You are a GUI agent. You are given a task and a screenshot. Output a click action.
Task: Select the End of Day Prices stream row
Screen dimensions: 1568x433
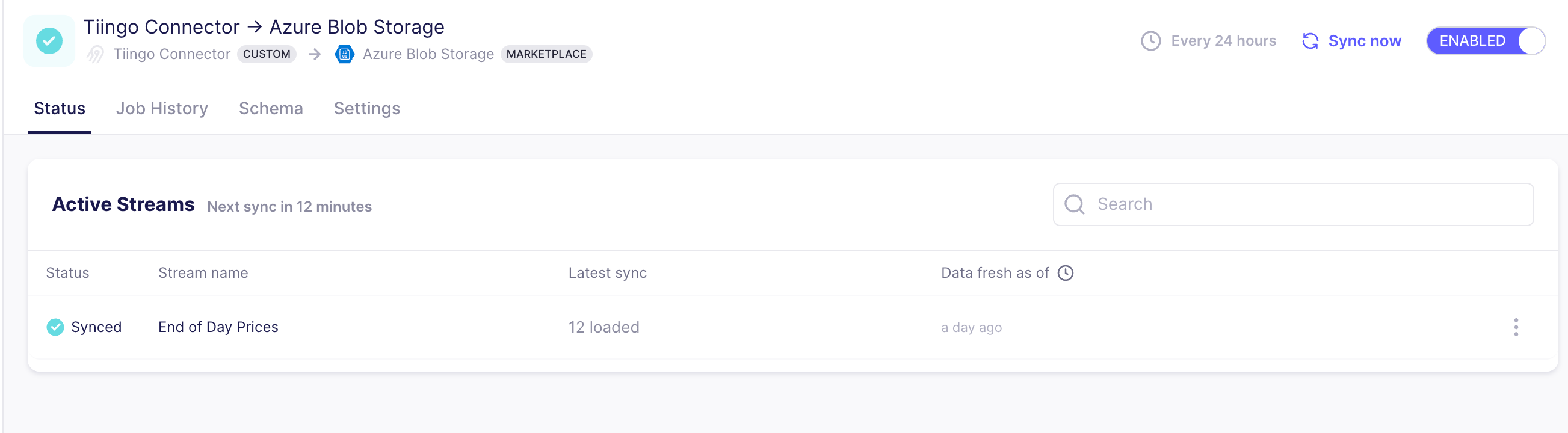tap(792, 327)
